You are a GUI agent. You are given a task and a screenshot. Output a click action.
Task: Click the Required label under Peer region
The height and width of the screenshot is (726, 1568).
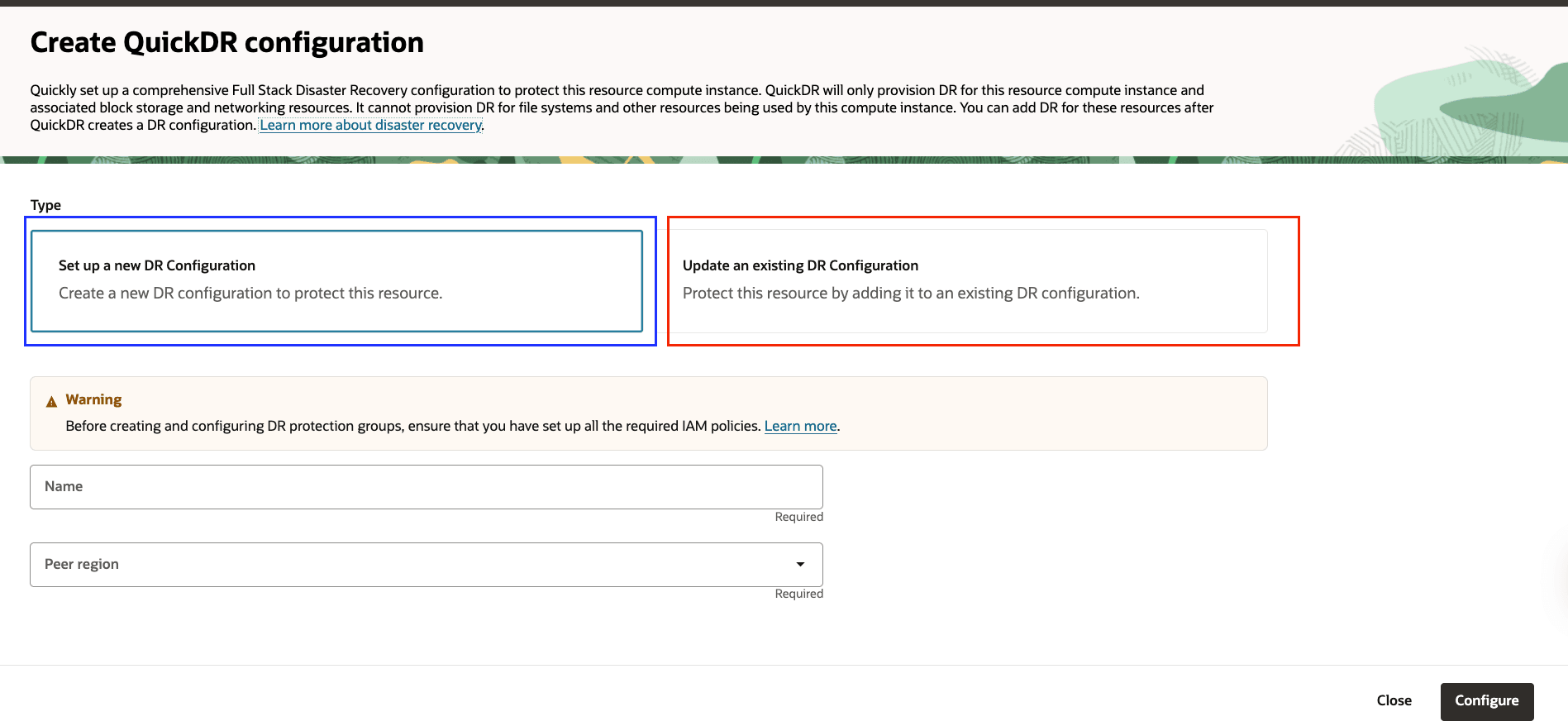click(x=798, y=594)
